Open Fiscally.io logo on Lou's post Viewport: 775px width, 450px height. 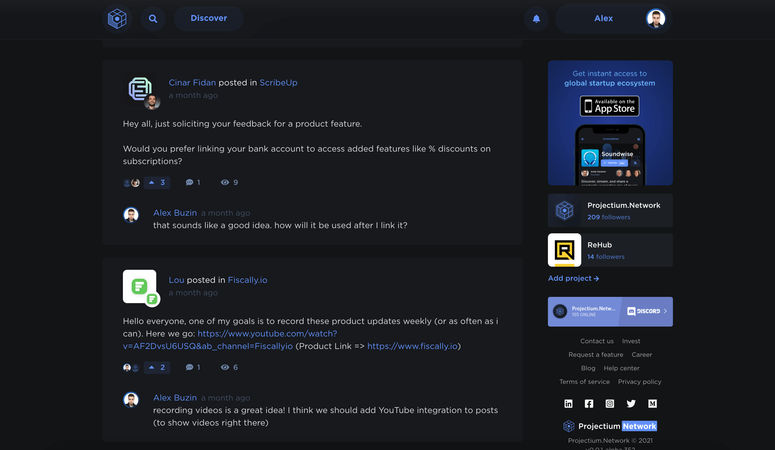[x=140, y=287]
